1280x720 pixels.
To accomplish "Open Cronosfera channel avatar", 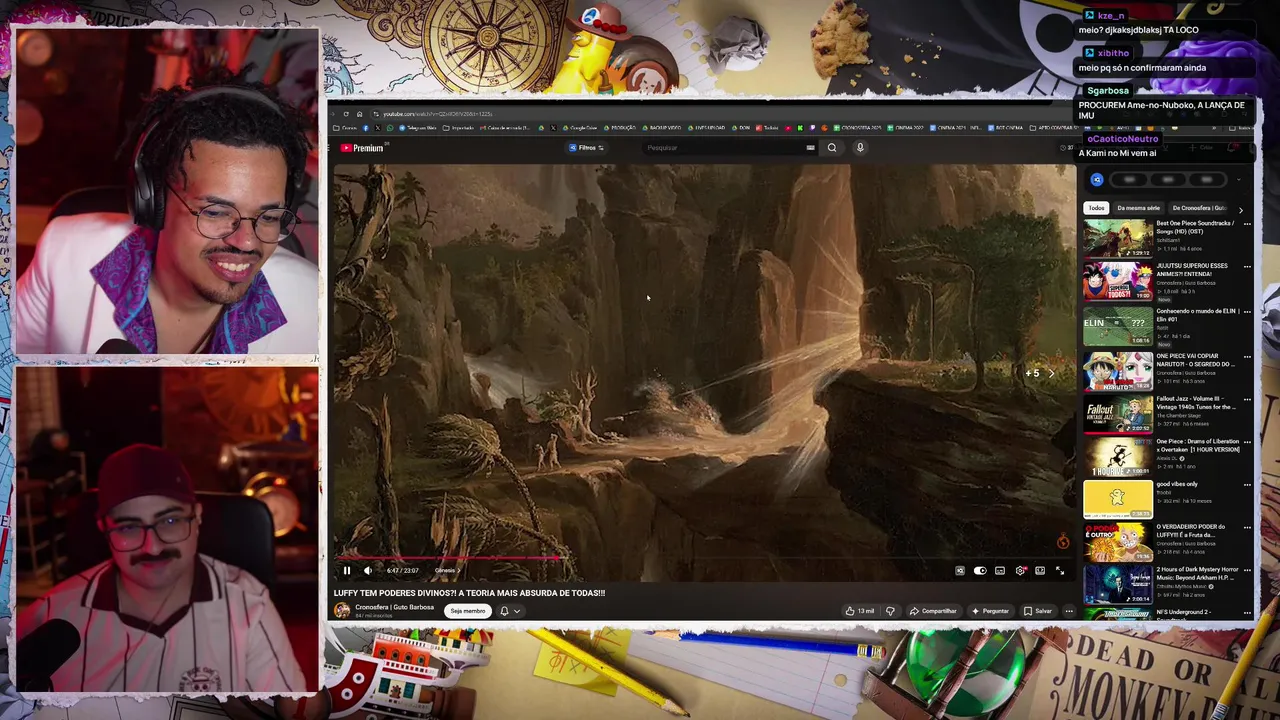I will 342,610.
